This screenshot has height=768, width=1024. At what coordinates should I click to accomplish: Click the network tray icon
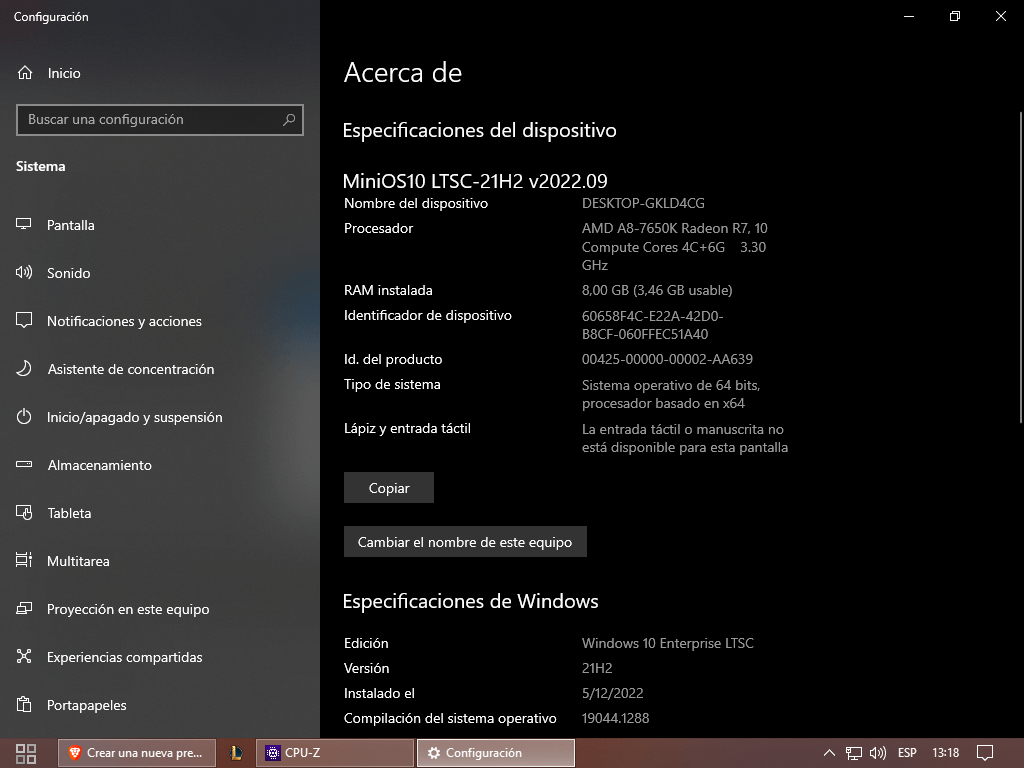coord(854,753)
